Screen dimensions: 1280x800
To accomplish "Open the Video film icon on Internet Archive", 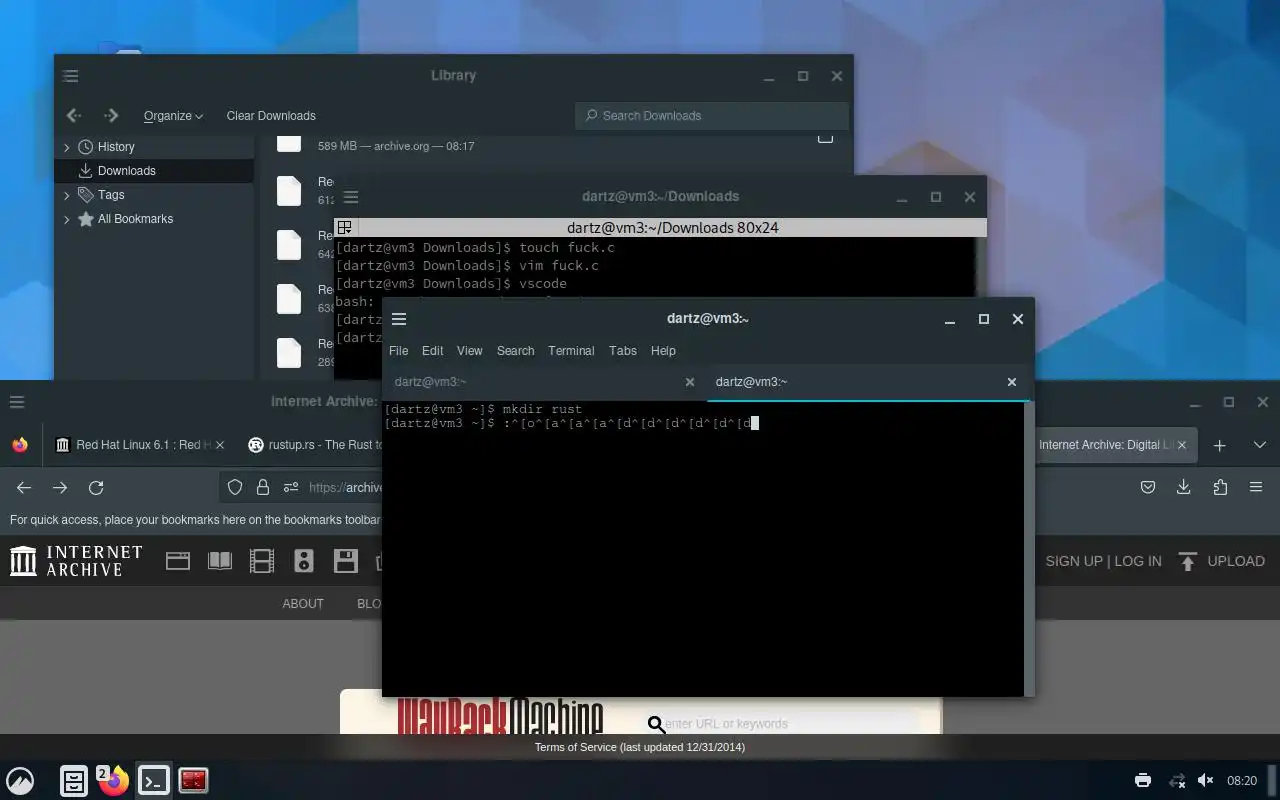I will click(x=262, y=561).
